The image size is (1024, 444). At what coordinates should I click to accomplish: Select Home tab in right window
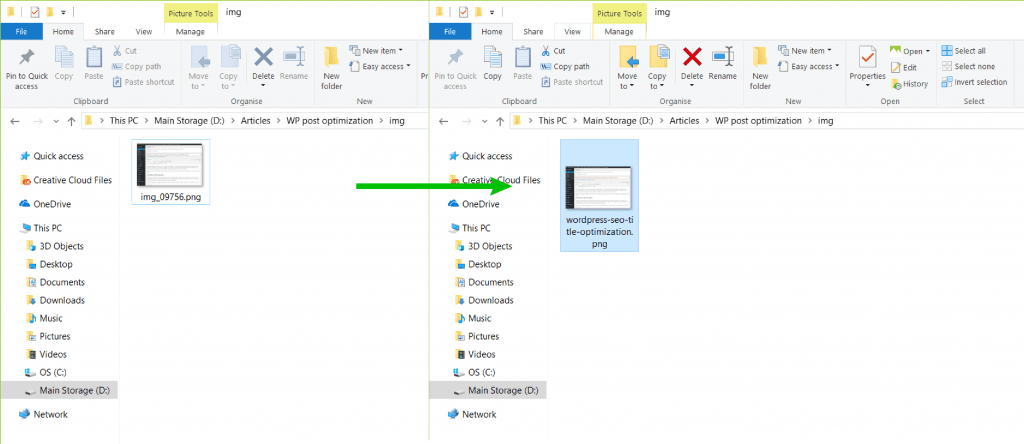point(492,31)
